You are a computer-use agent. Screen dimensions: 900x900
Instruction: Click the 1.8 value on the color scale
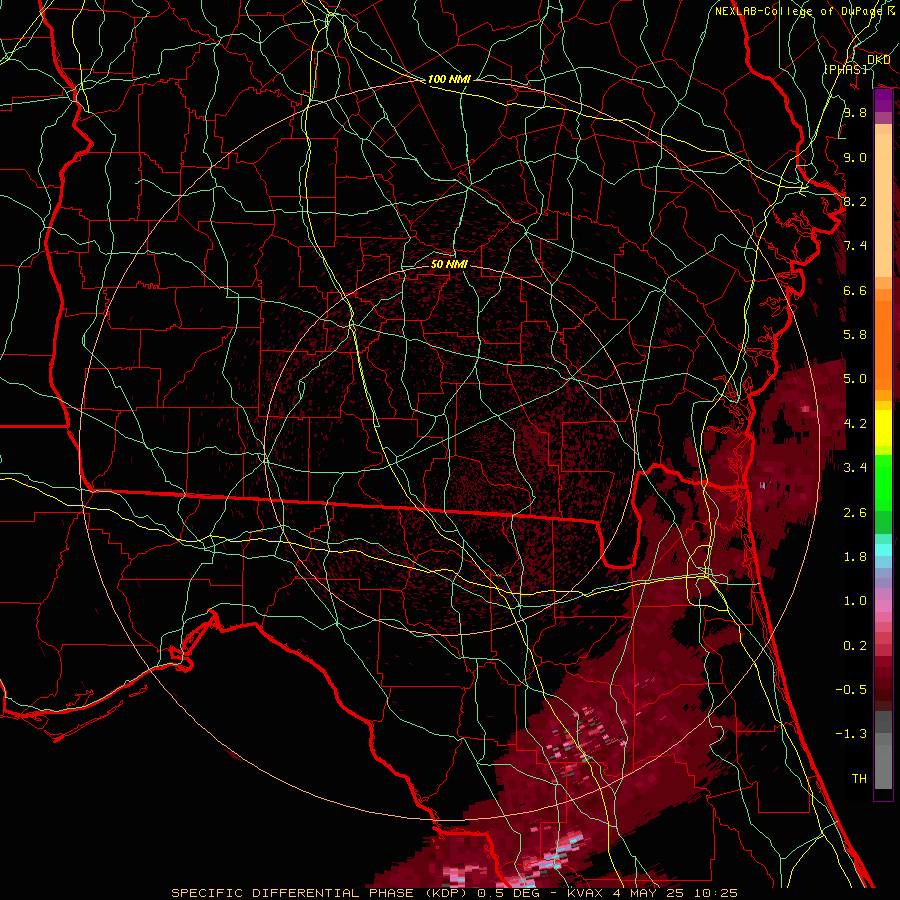[855, 557]
